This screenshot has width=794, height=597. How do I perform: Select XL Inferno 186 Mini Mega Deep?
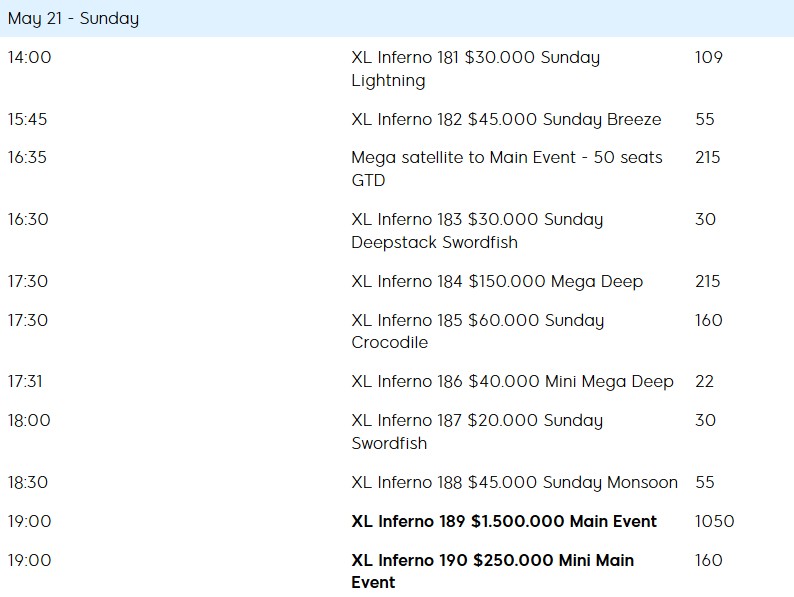click(x=512, y=381)
